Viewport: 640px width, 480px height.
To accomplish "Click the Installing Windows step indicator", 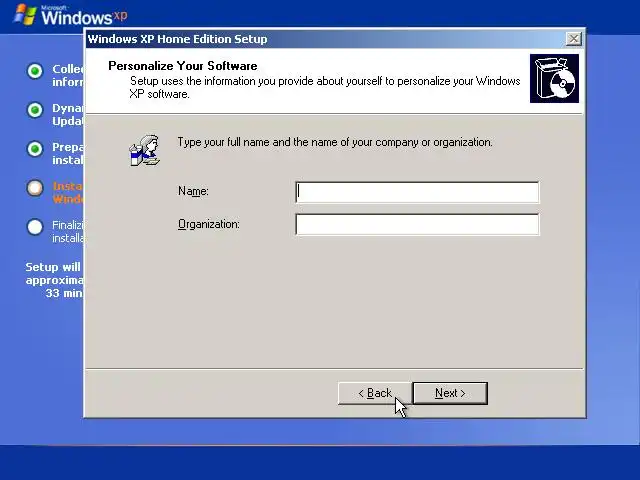I will tap(35, 188).
